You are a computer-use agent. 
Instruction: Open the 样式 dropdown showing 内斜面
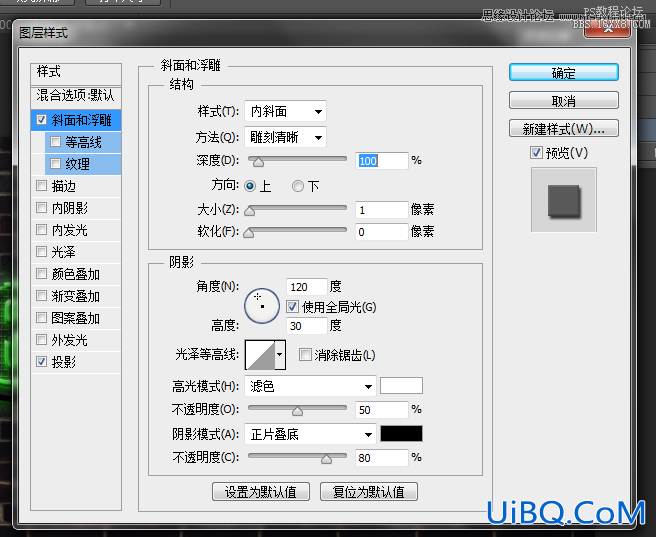pos(285,111)
